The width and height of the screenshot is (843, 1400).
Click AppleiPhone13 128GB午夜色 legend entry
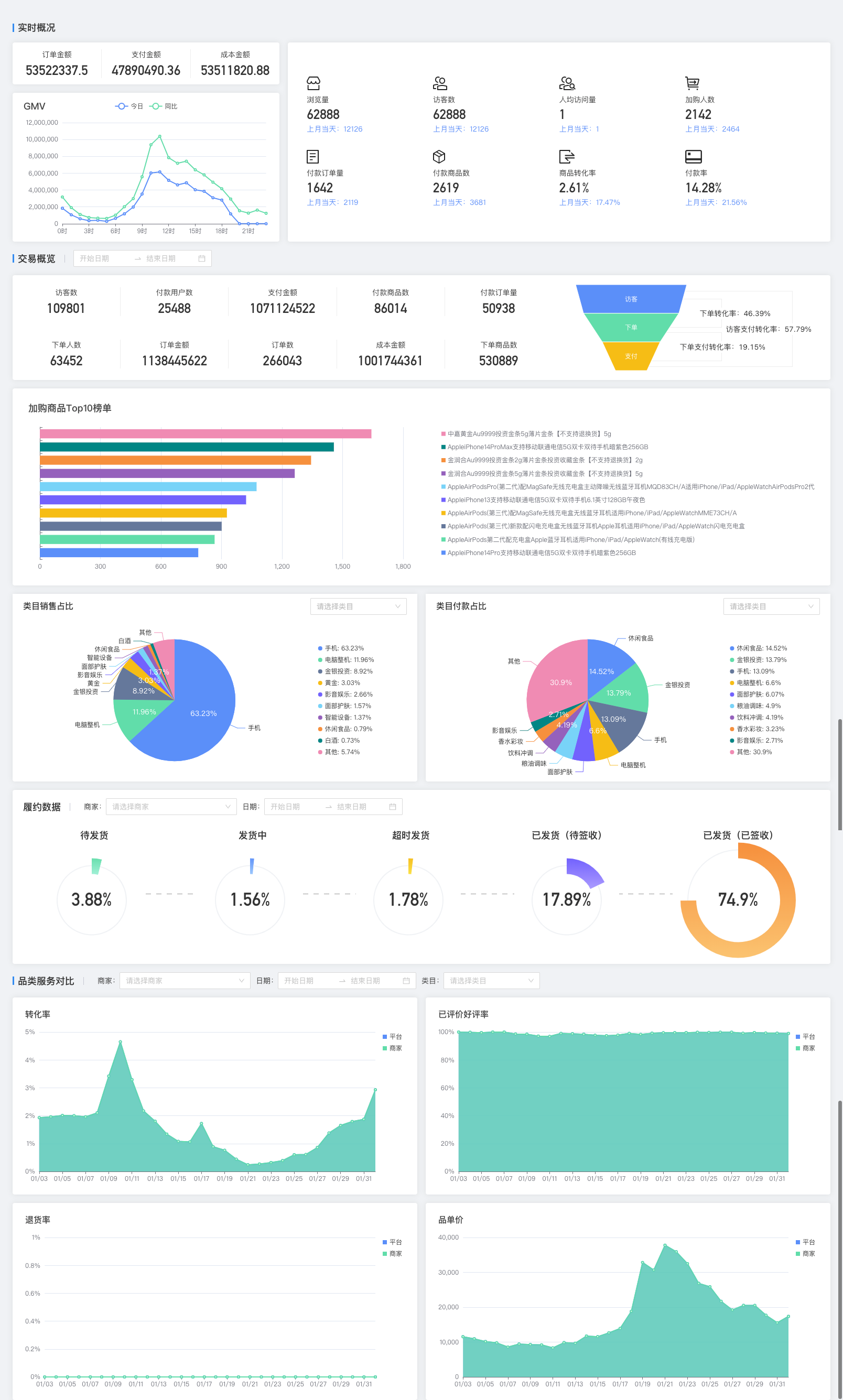[x=543, y=500]
